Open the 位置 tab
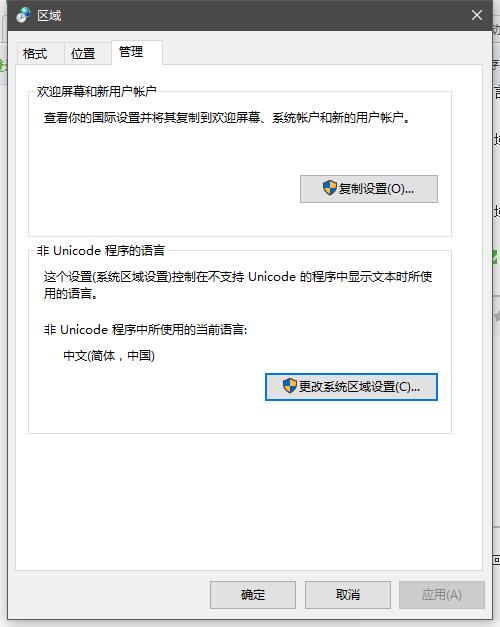The image size is (500, 627). [x=83, y=53]
